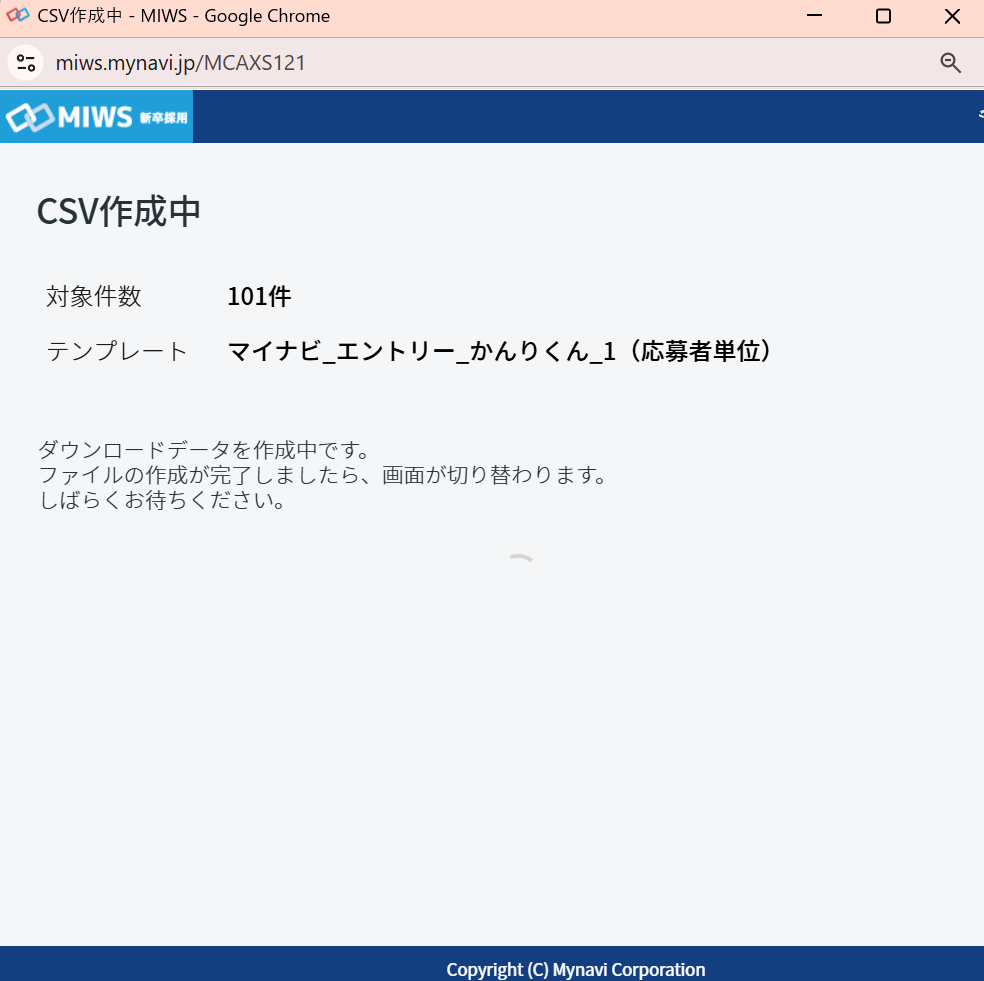
Task: Click the CSV作成中 page heading
Action: [x=117, y=211]
